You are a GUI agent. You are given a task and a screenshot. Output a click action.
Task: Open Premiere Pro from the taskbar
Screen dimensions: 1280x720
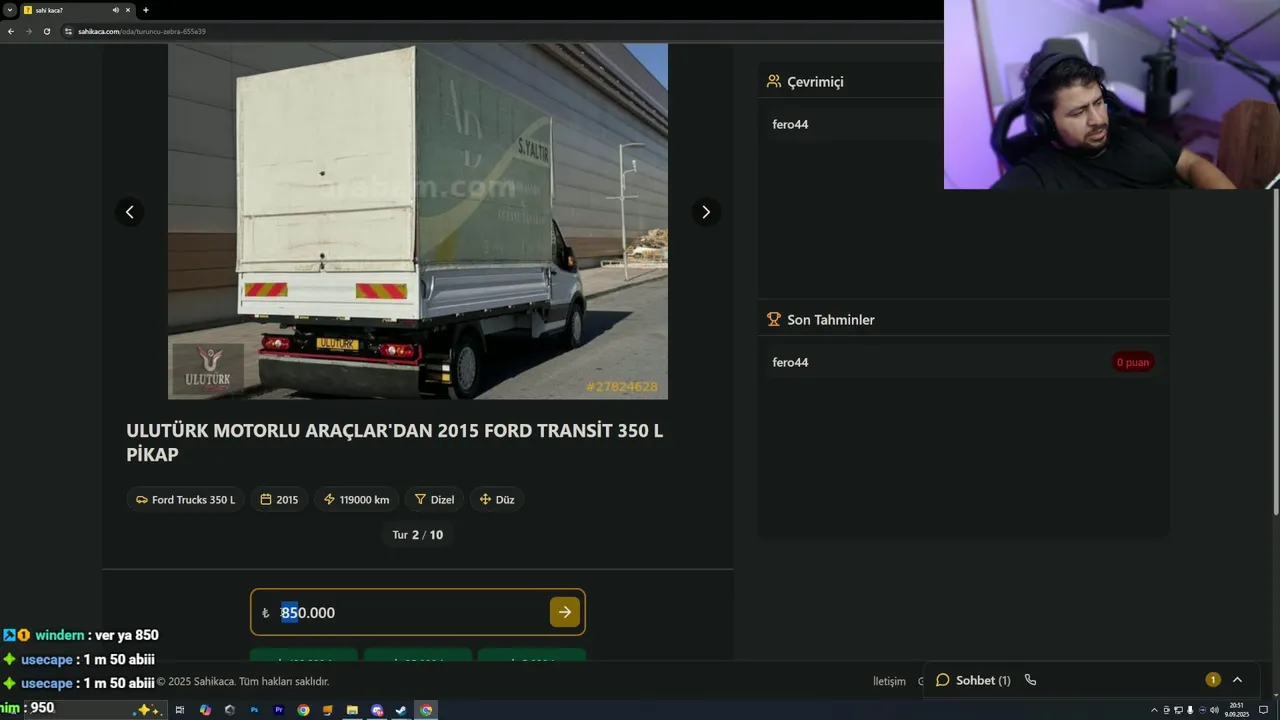click(279, 710)
